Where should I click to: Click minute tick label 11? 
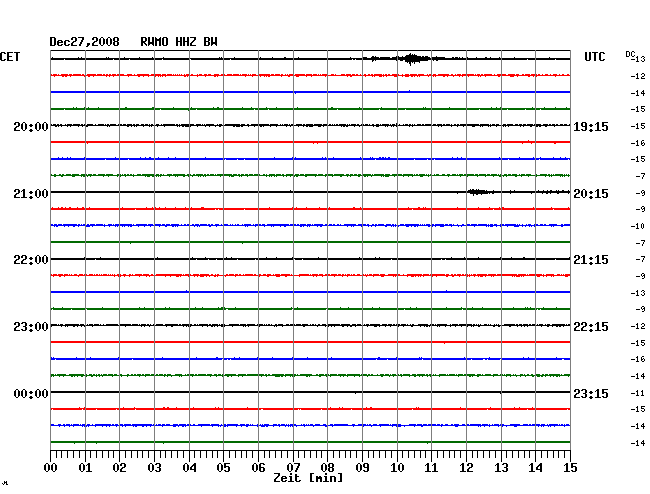(431, 468)
